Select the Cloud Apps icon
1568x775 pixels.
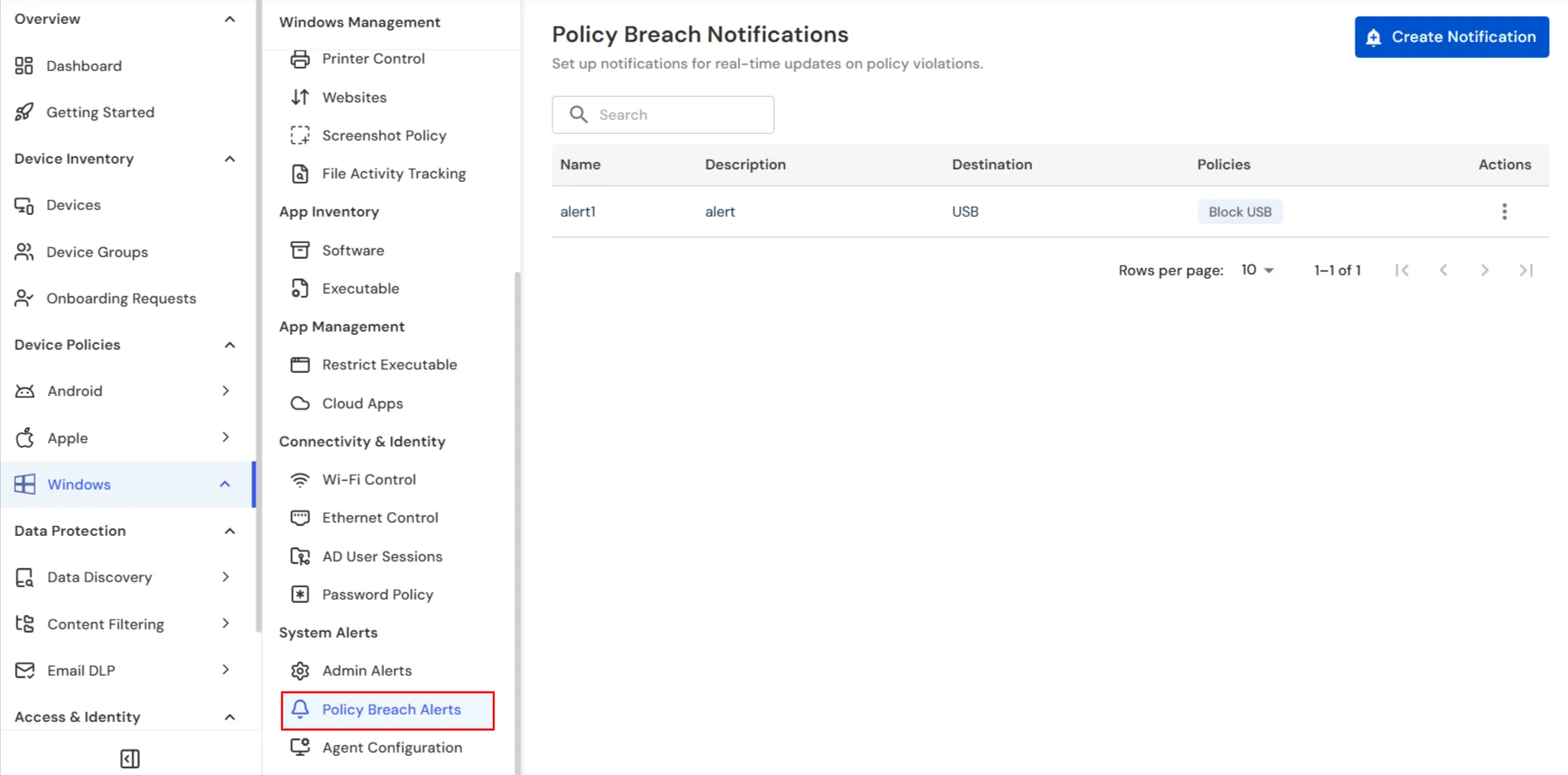click(x=300, y=403)
